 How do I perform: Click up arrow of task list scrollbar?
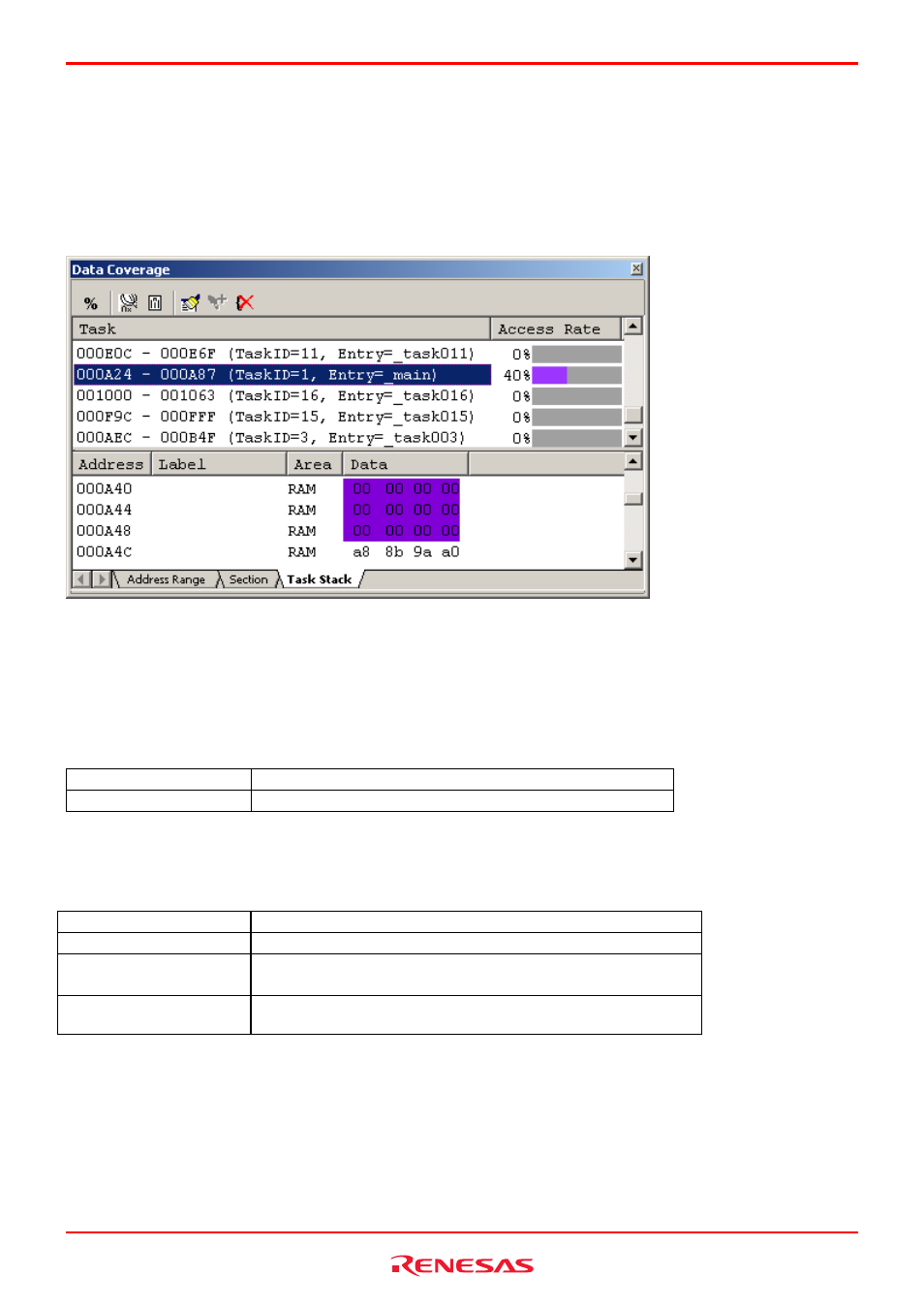[633, 327]
